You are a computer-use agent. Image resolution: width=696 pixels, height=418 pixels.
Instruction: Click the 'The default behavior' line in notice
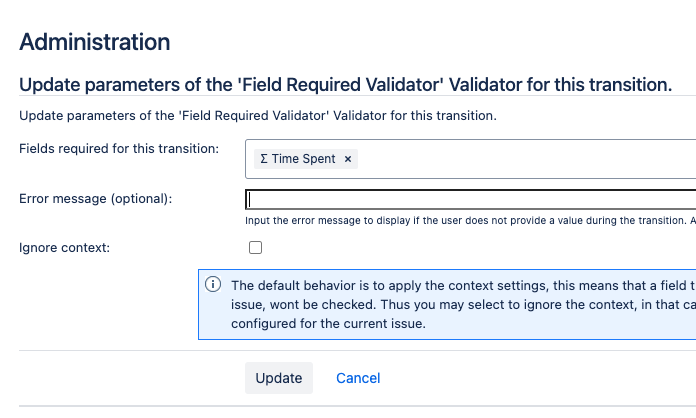463,285
